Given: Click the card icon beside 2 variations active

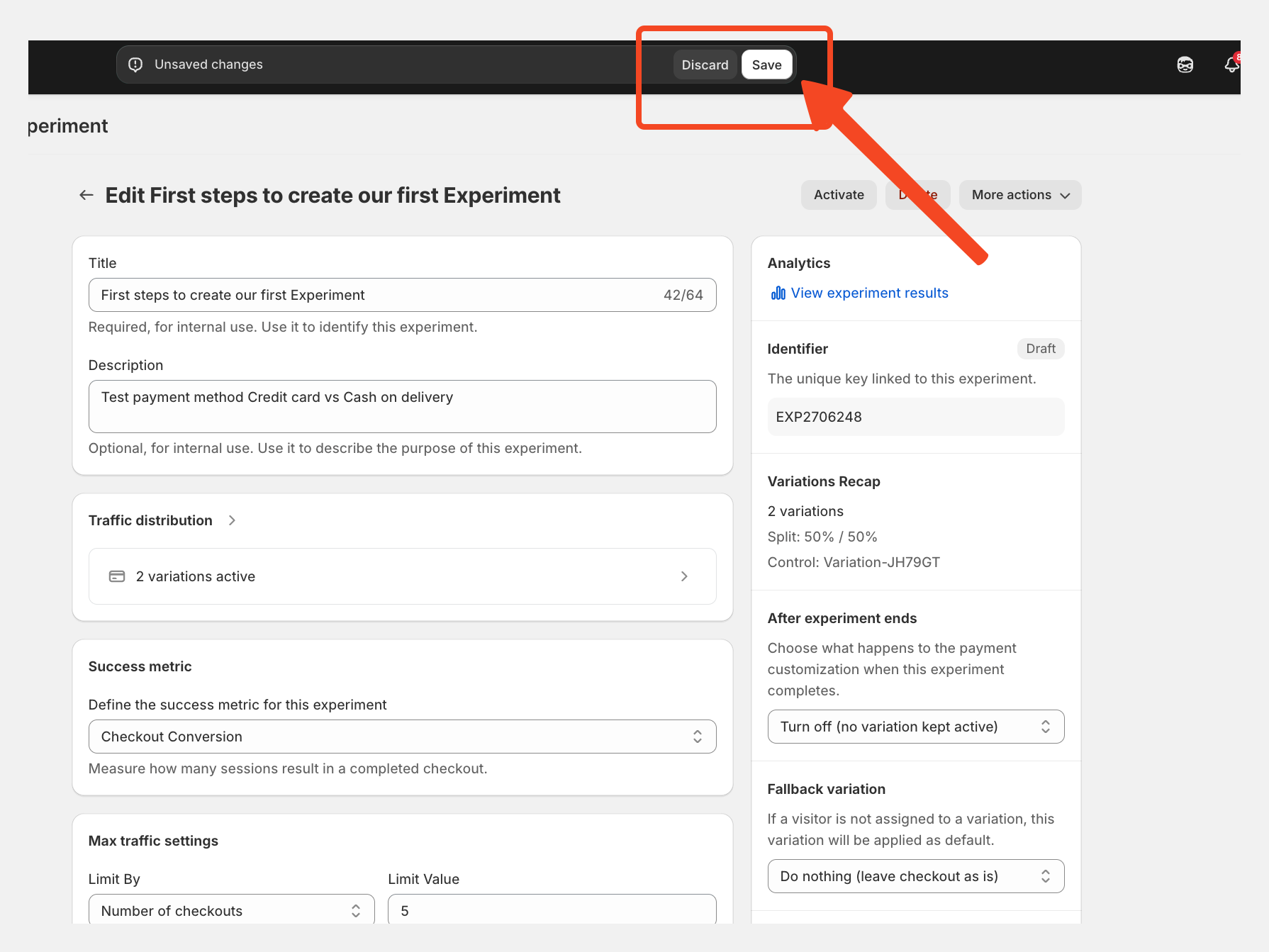Looking at the screenshot, I should 117,576.
